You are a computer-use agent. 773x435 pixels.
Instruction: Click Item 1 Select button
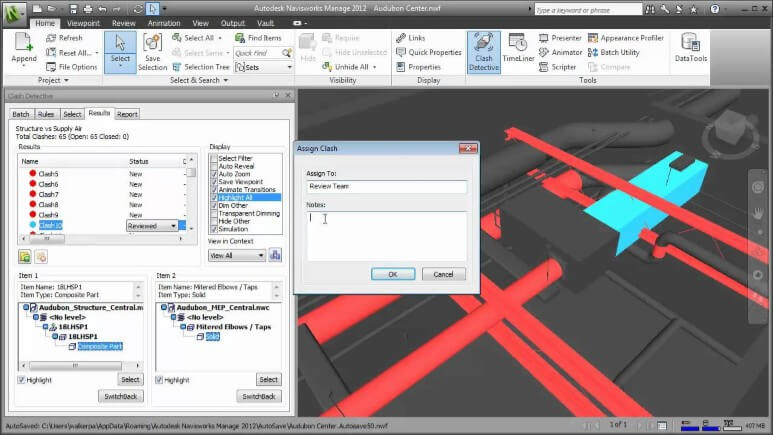point(130,379)
